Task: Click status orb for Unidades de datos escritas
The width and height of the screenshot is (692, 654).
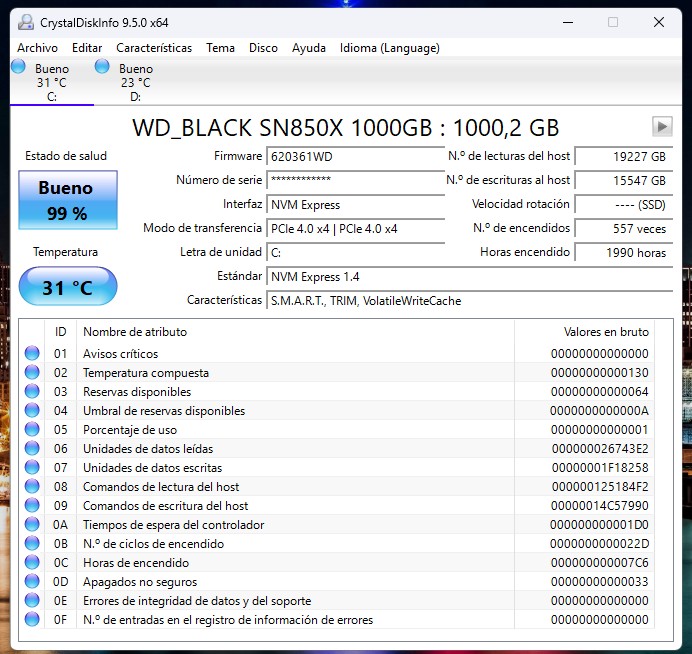Action: 32,467
